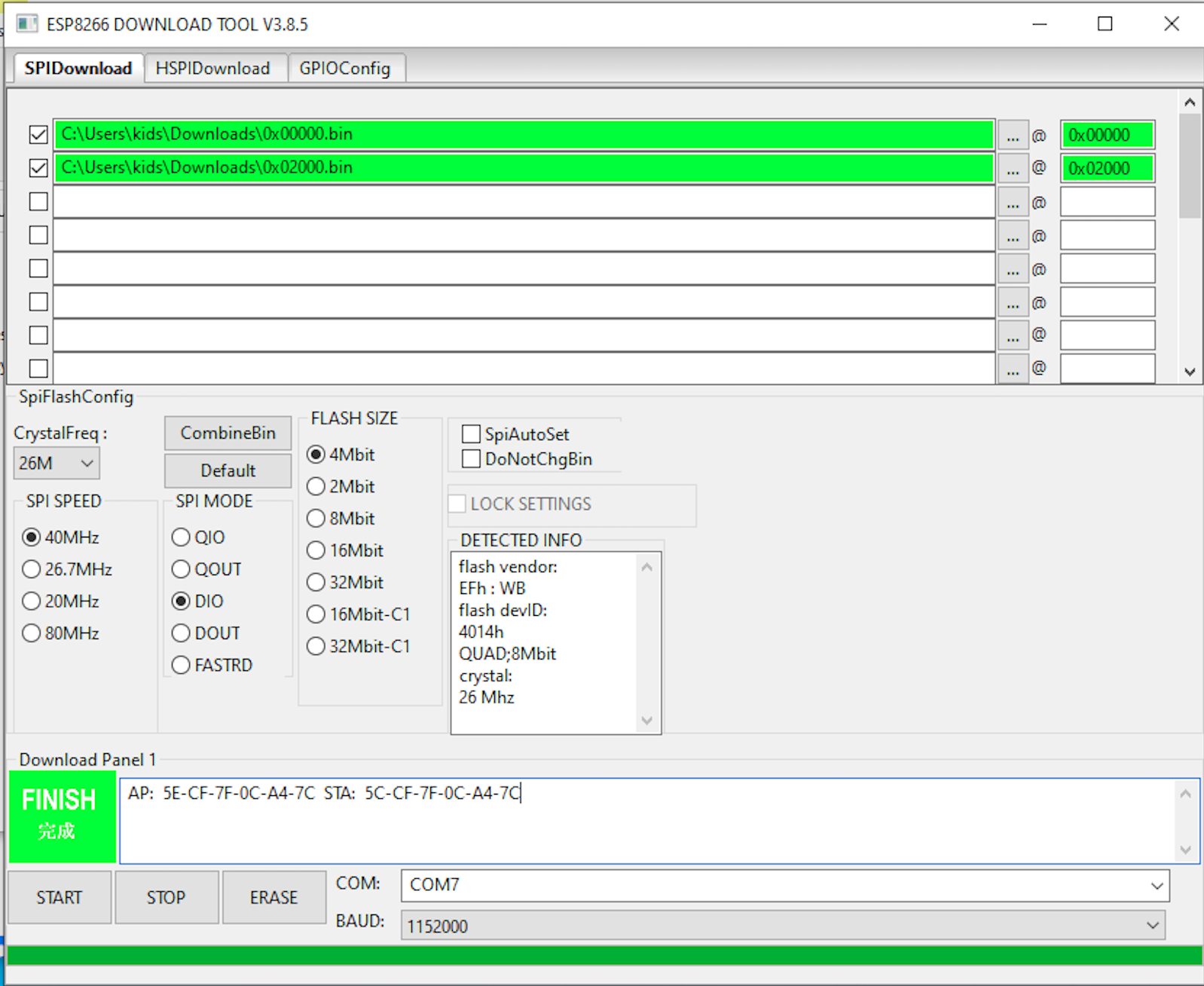
Task: Click the CombineBin button
Action: coord(228,433)
